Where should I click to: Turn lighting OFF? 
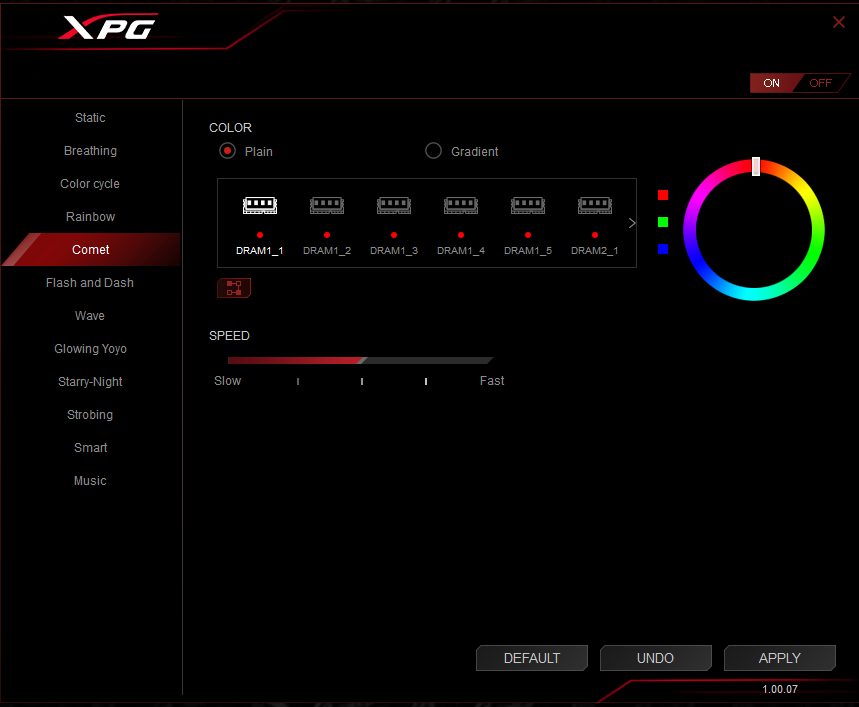pyautogui.click(x=820, y=83)
